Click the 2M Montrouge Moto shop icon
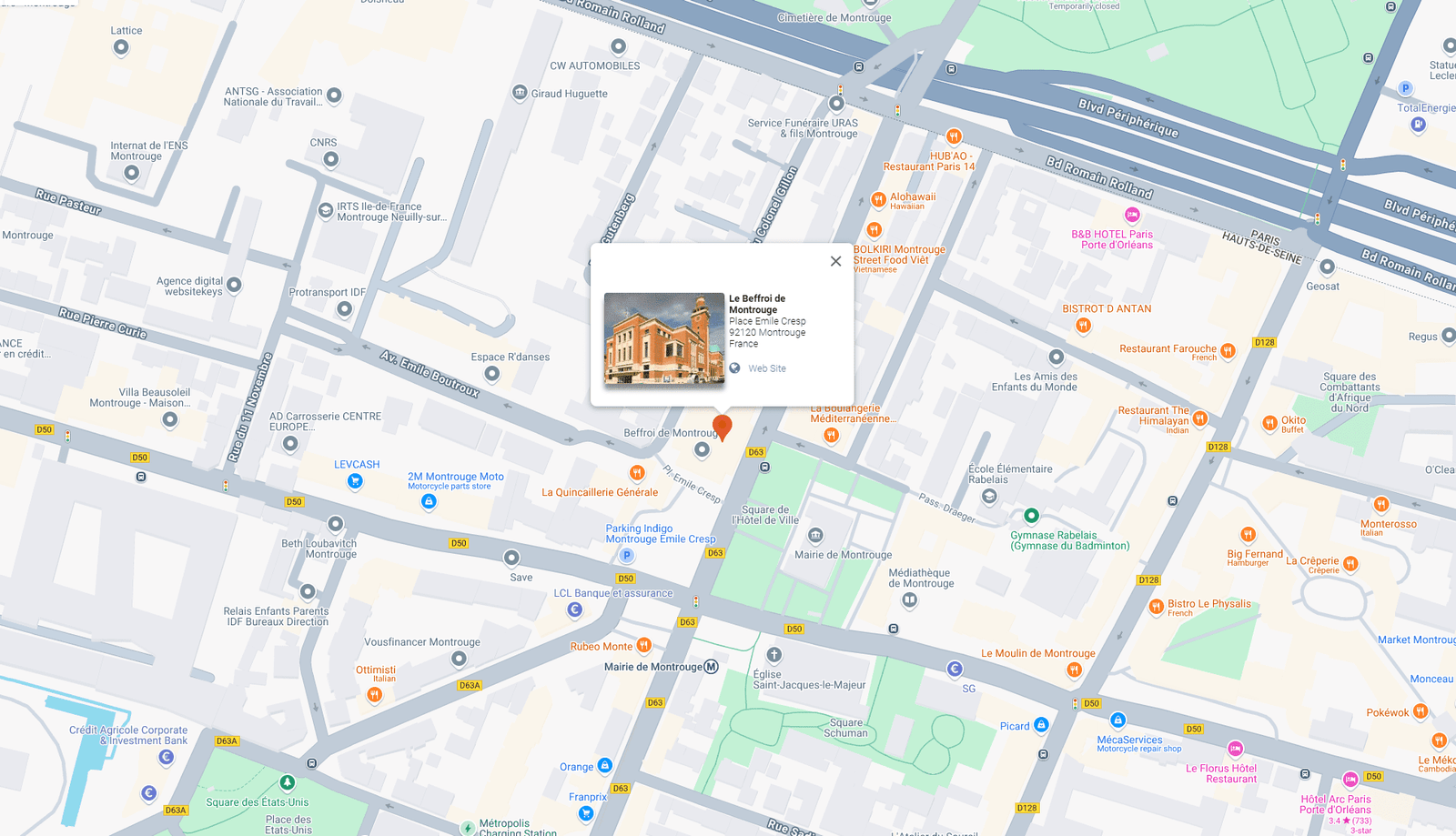Screen dimensions: 1456x836 pyautogui.click(x=430, y=500)
